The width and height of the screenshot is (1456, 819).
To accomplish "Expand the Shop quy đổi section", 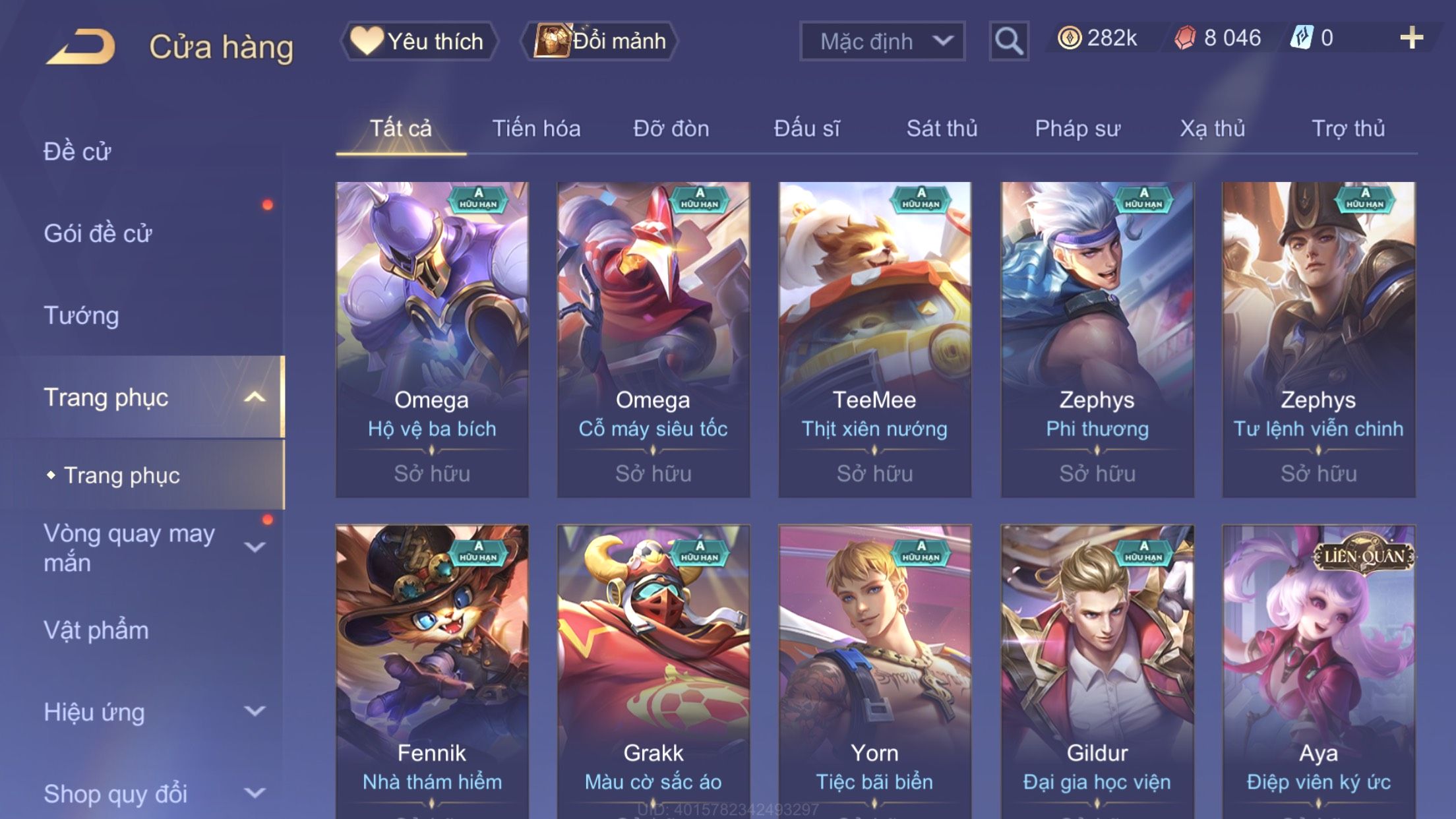I will coord(255,793).
